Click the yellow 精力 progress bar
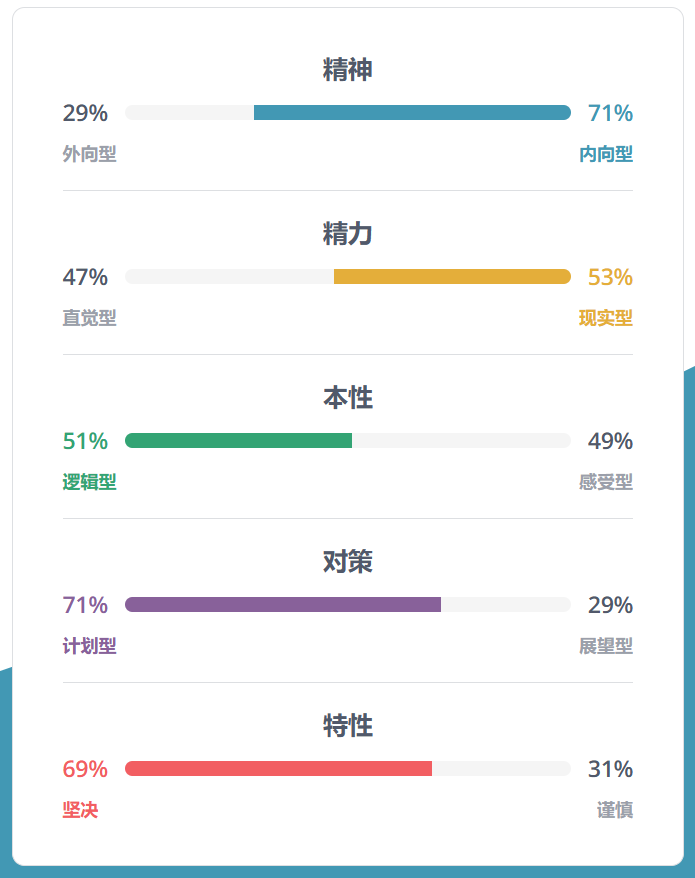The image size is (695, 878). click(452, 277)
